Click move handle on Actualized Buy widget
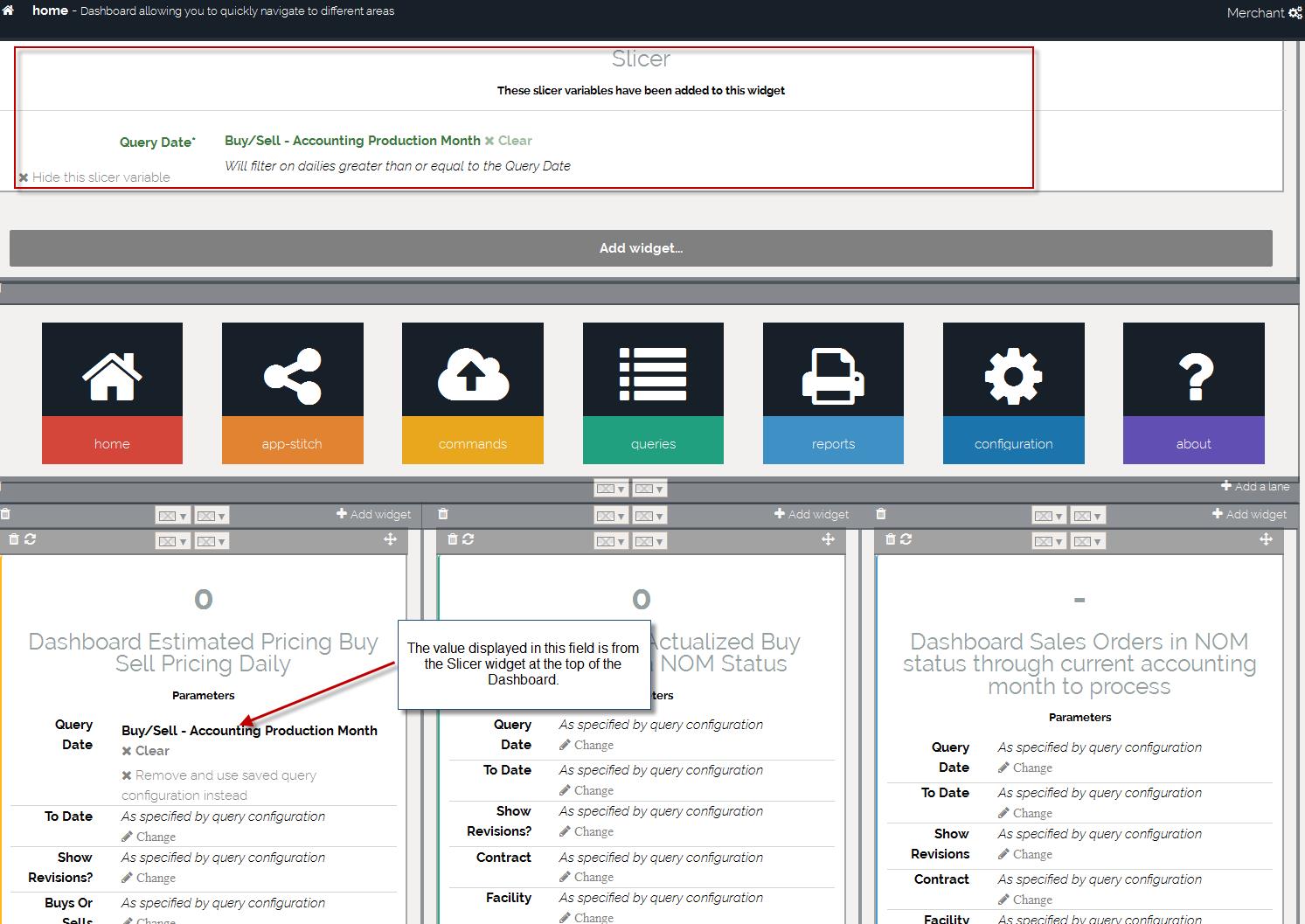The width and height of the screenshot is (1305, 924). pyautogui.click(x=828, y=539)
